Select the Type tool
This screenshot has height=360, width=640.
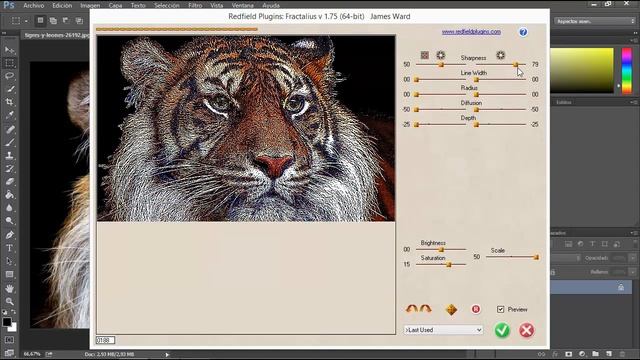(9, 248)
